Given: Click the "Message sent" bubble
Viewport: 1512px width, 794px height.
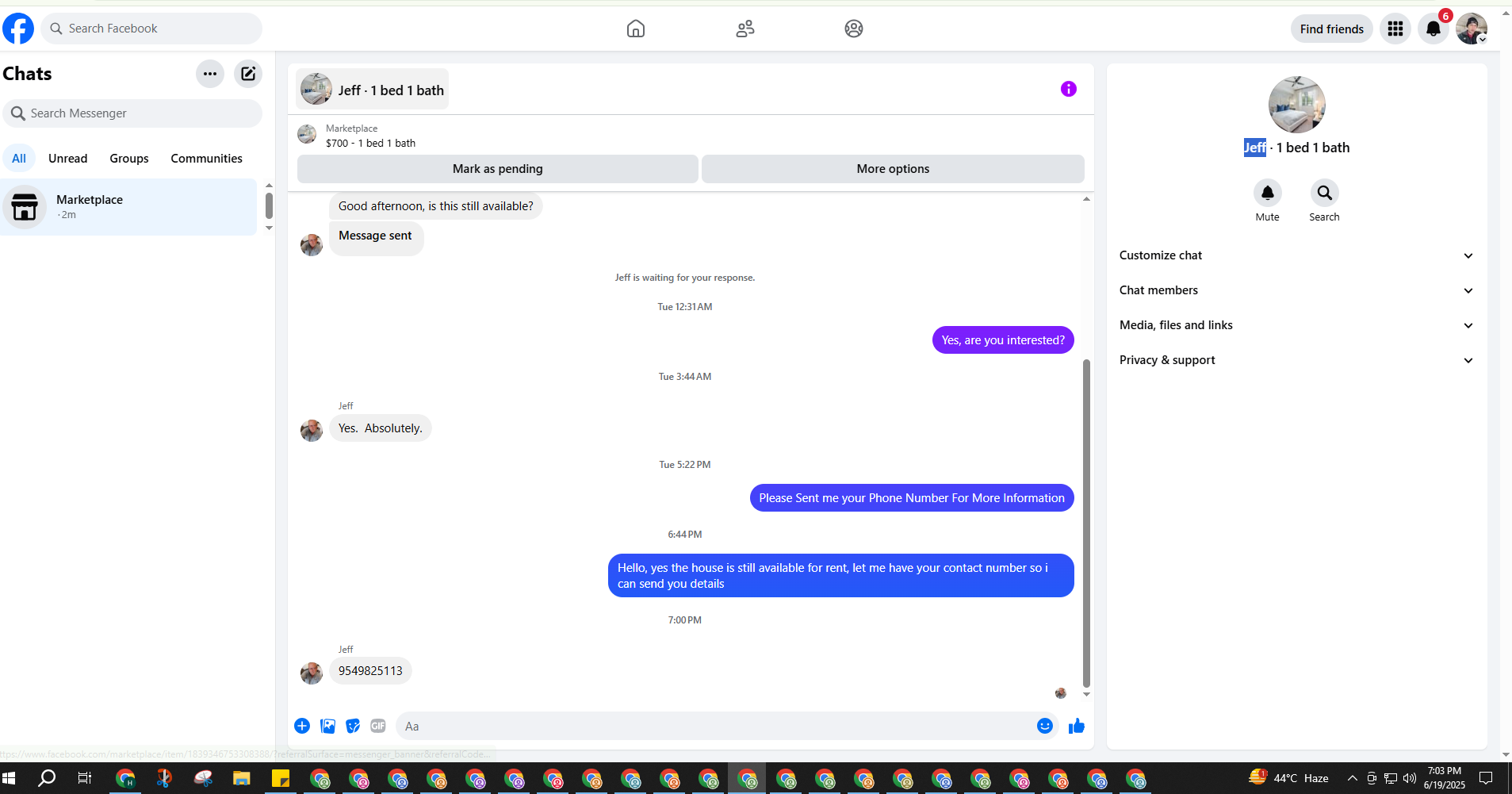Looking at the screenshot, I should point(376,239).
